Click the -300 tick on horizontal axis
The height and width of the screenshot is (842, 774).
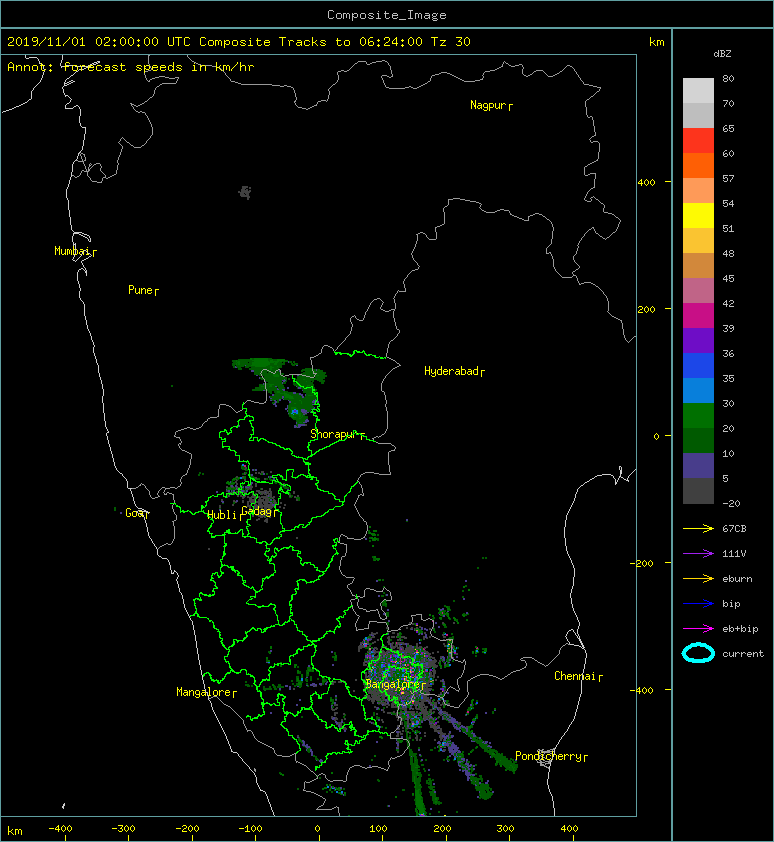coord(124,829)
